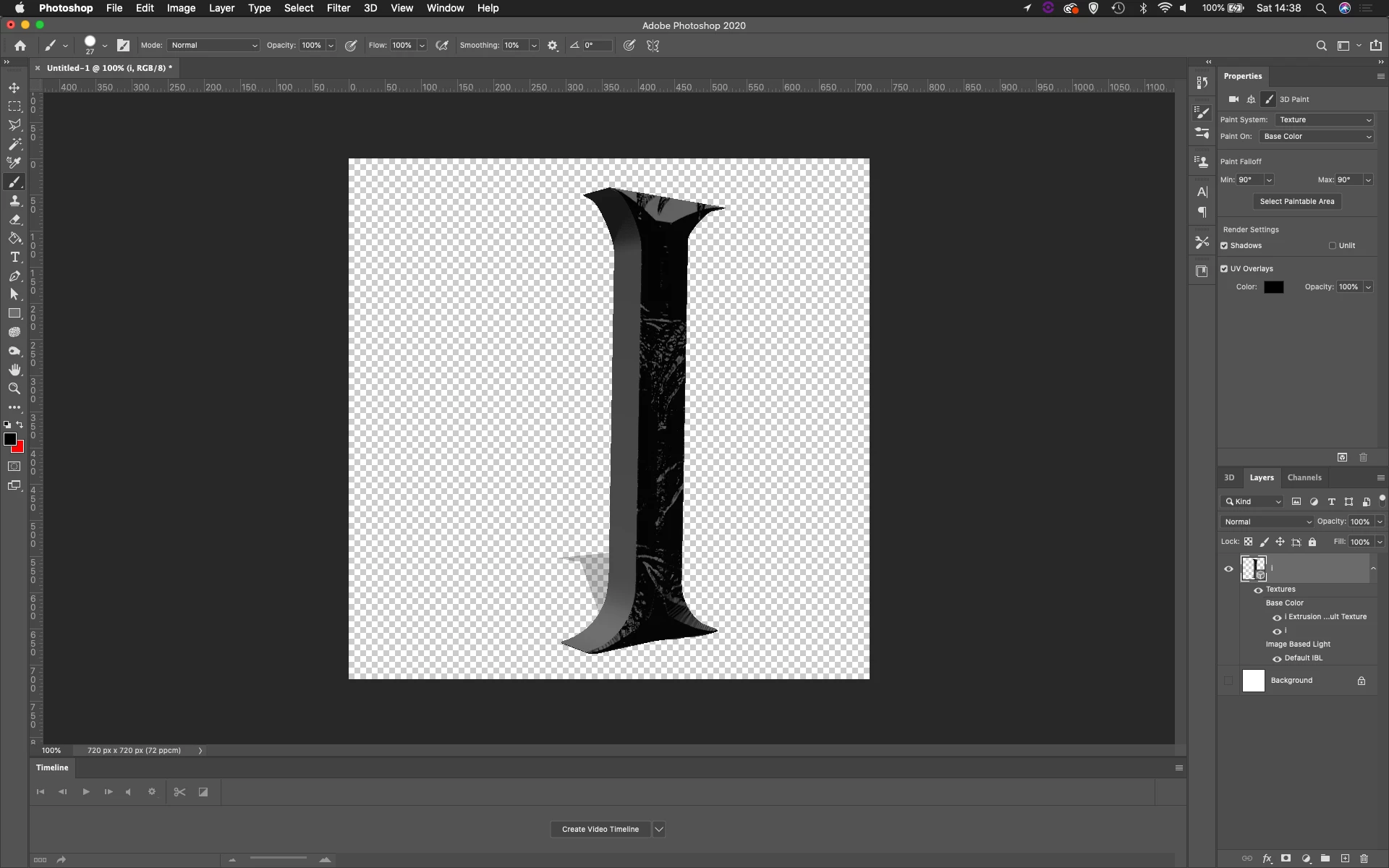Select the Horizontal Type tool
This screenshot has height=868, width=1389.
coord(14,257)
